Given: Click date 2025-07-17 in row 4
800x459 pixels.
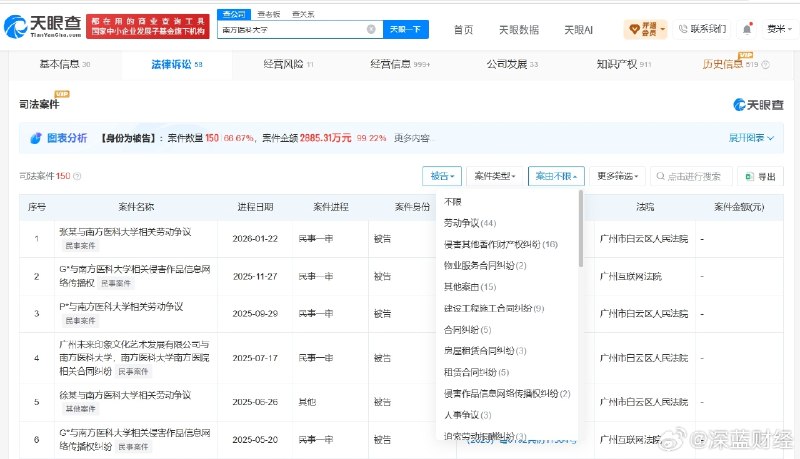Looking at the screenshot, I should [x=255, y=358].
